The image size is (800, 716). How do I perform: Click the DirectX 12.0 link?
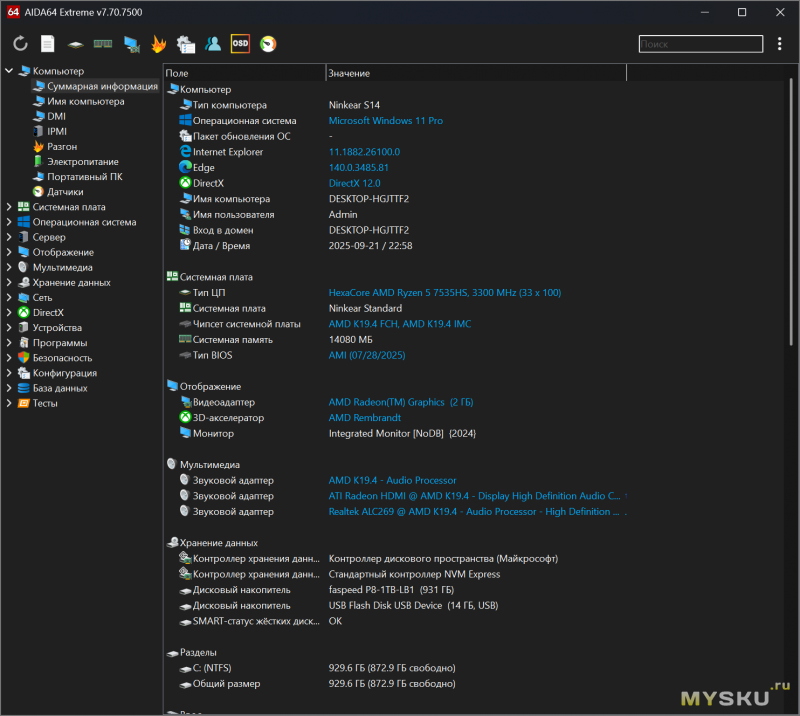coord(355,183)
